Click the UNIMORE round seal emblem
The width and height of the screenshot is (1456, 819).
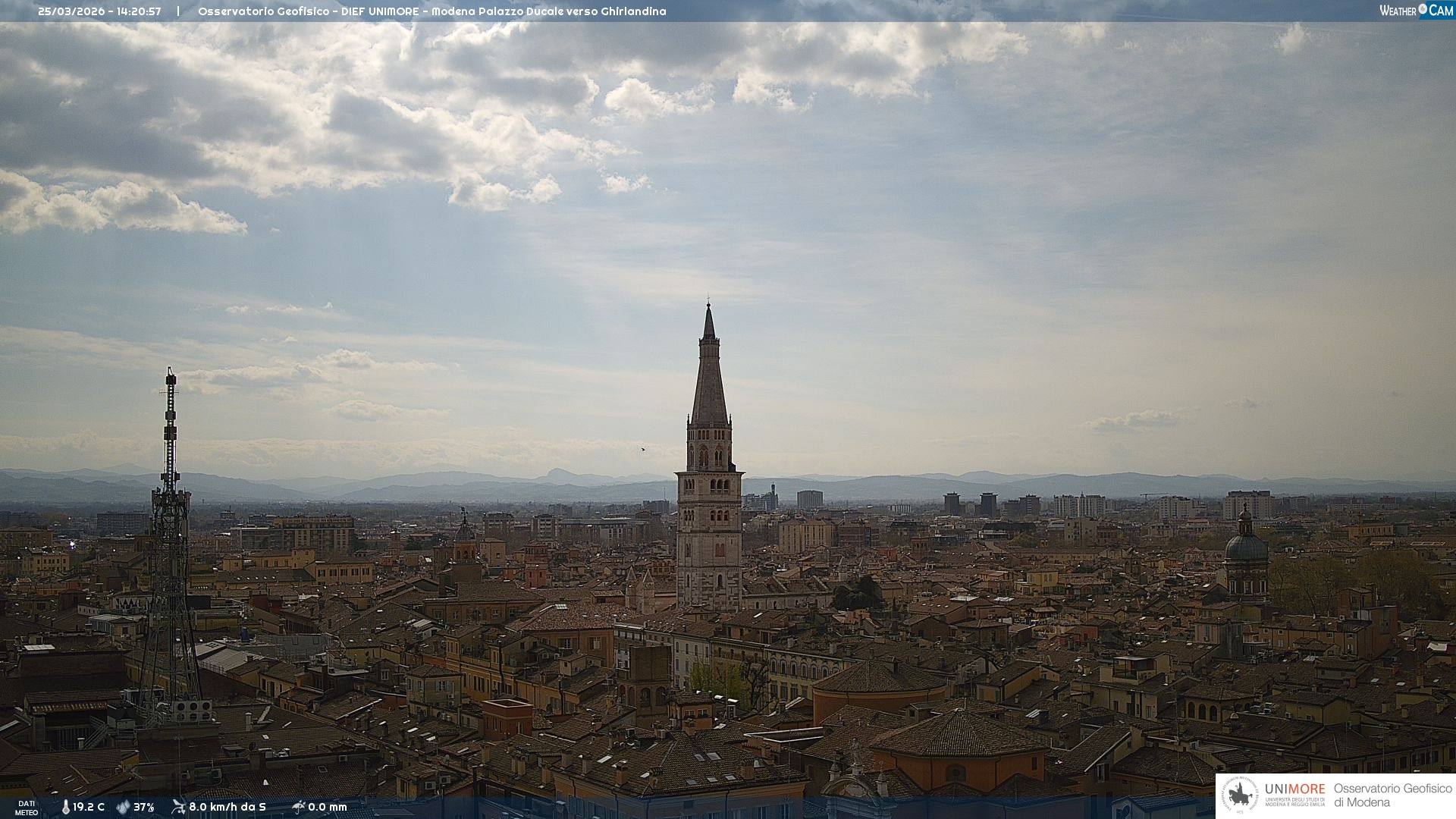1240,795
